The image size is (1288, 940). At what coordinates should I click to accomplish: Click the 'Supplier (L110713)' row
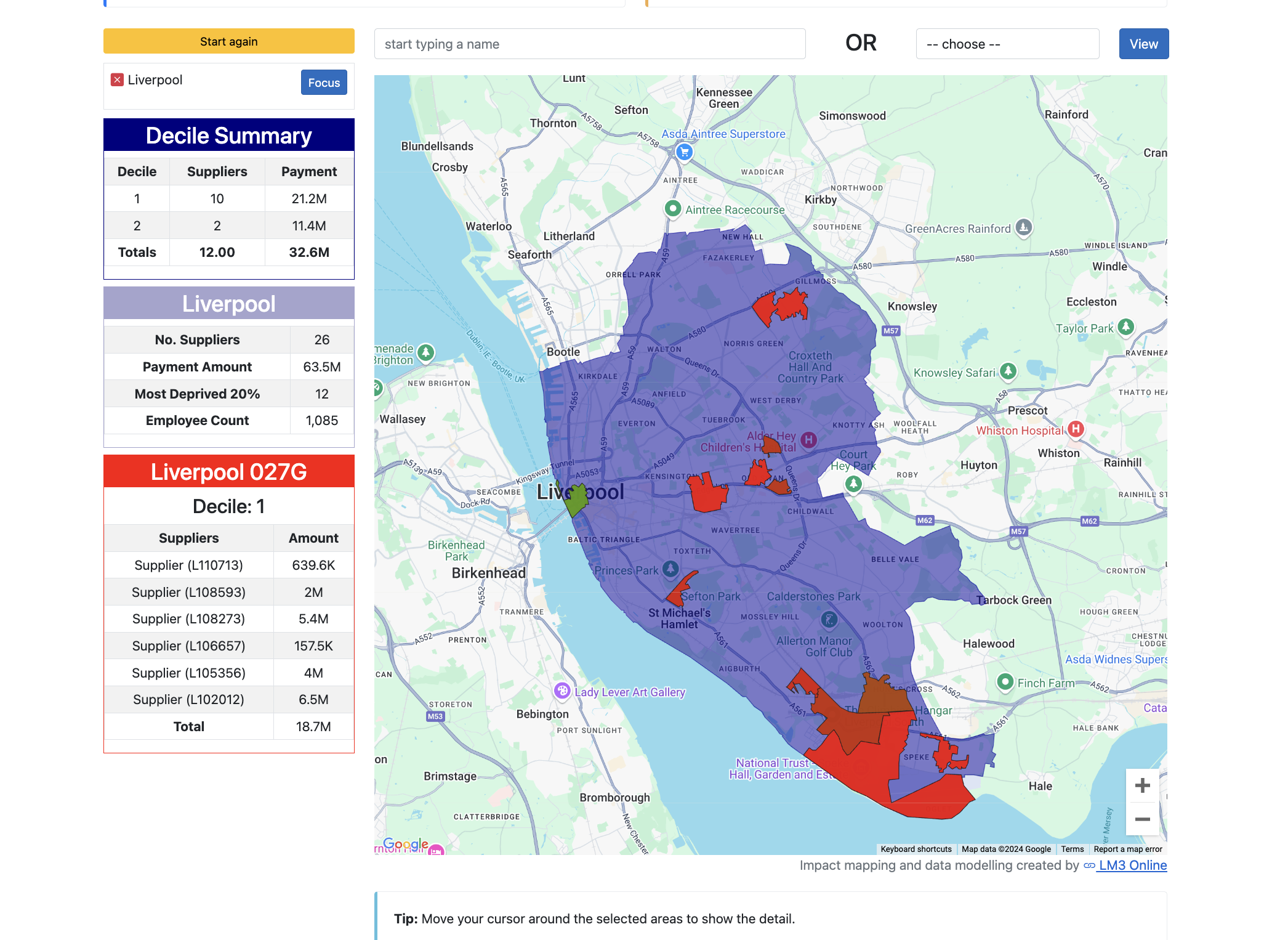[229, 565]
